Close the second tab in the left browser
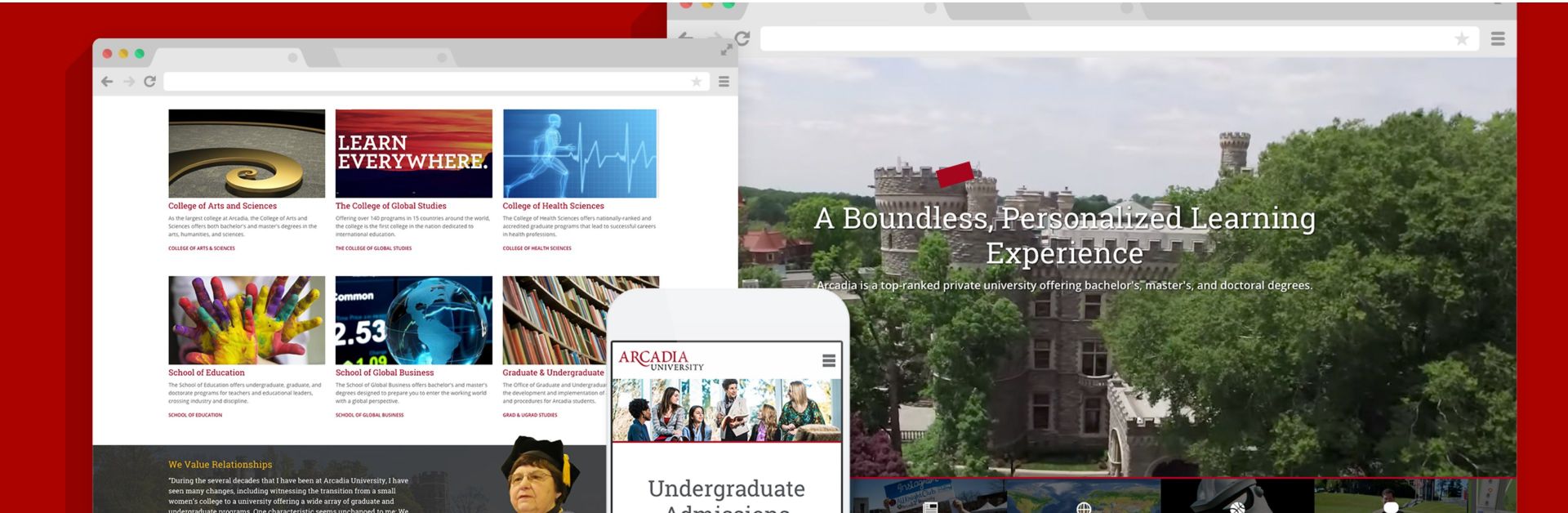This screenshot has height=513, width=1568. [442, 58]
